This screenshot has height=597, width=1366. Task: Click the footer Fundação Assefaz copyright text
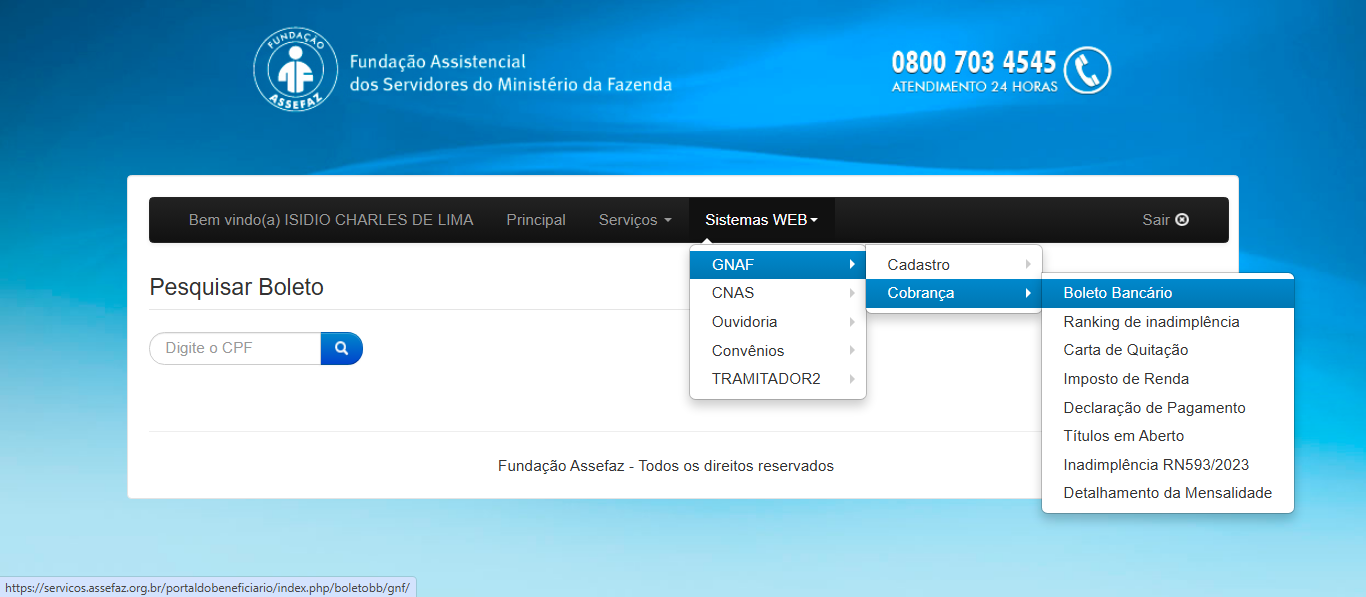(666, 466)
